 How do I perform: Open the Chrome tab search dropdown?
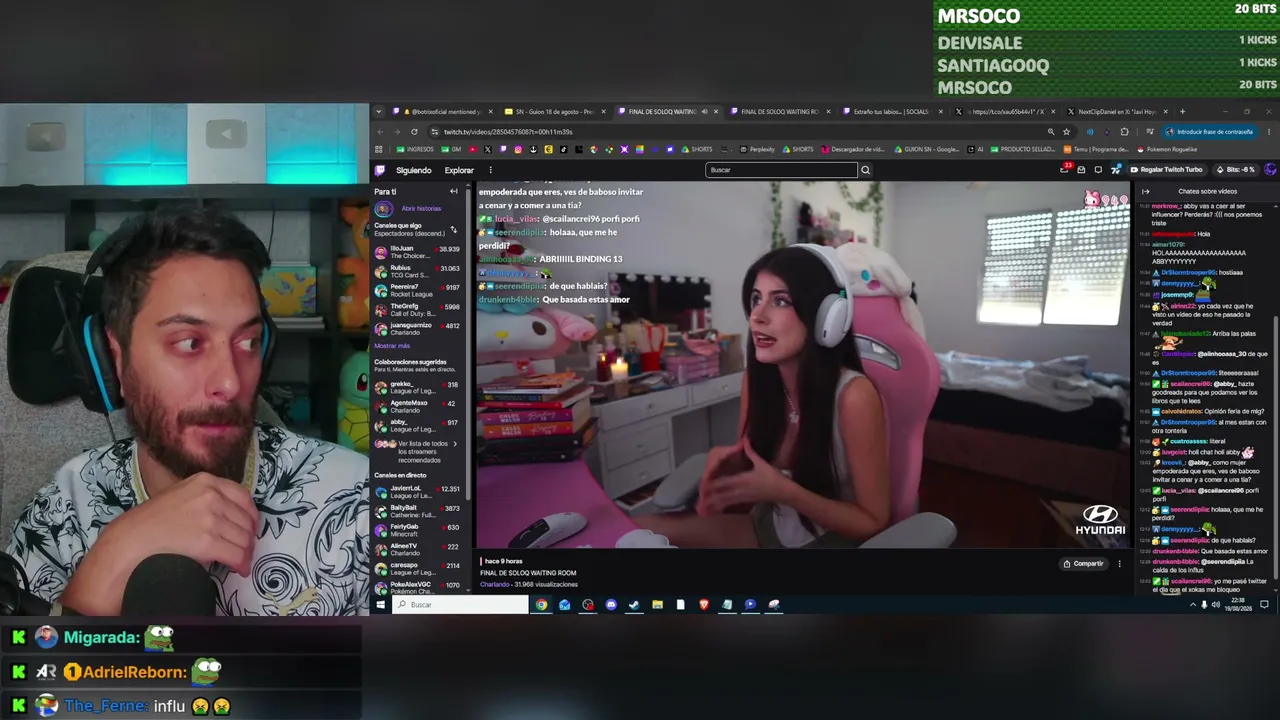click(x=377, y=112)
